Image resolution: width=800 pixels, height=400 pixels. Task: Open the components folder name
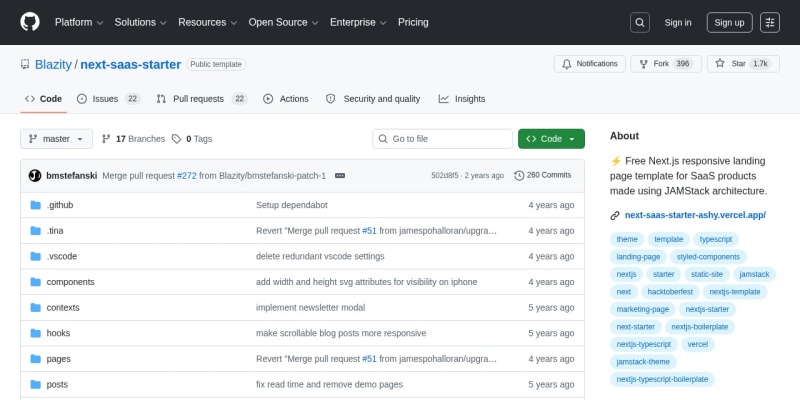(x=70, y=282)
